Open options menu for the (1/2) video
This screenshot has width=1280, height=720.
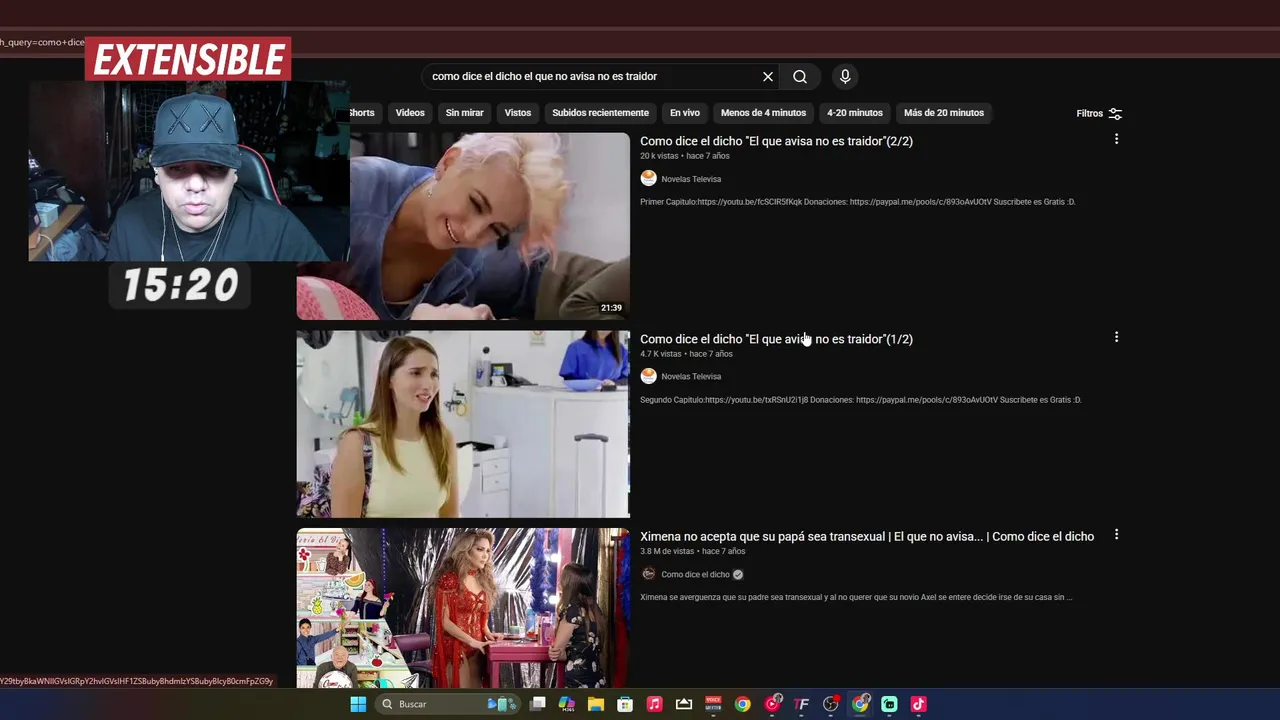[1116, 338]
